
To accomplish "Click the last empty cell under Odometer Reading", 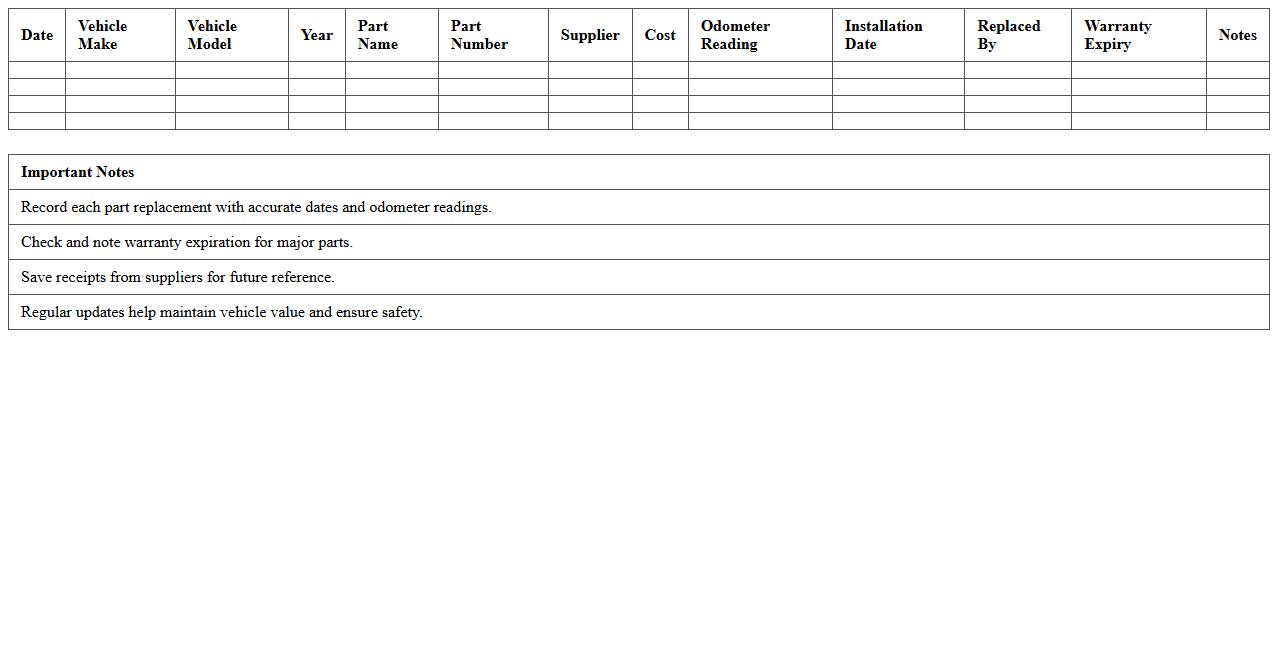I will tap(760, 121).
